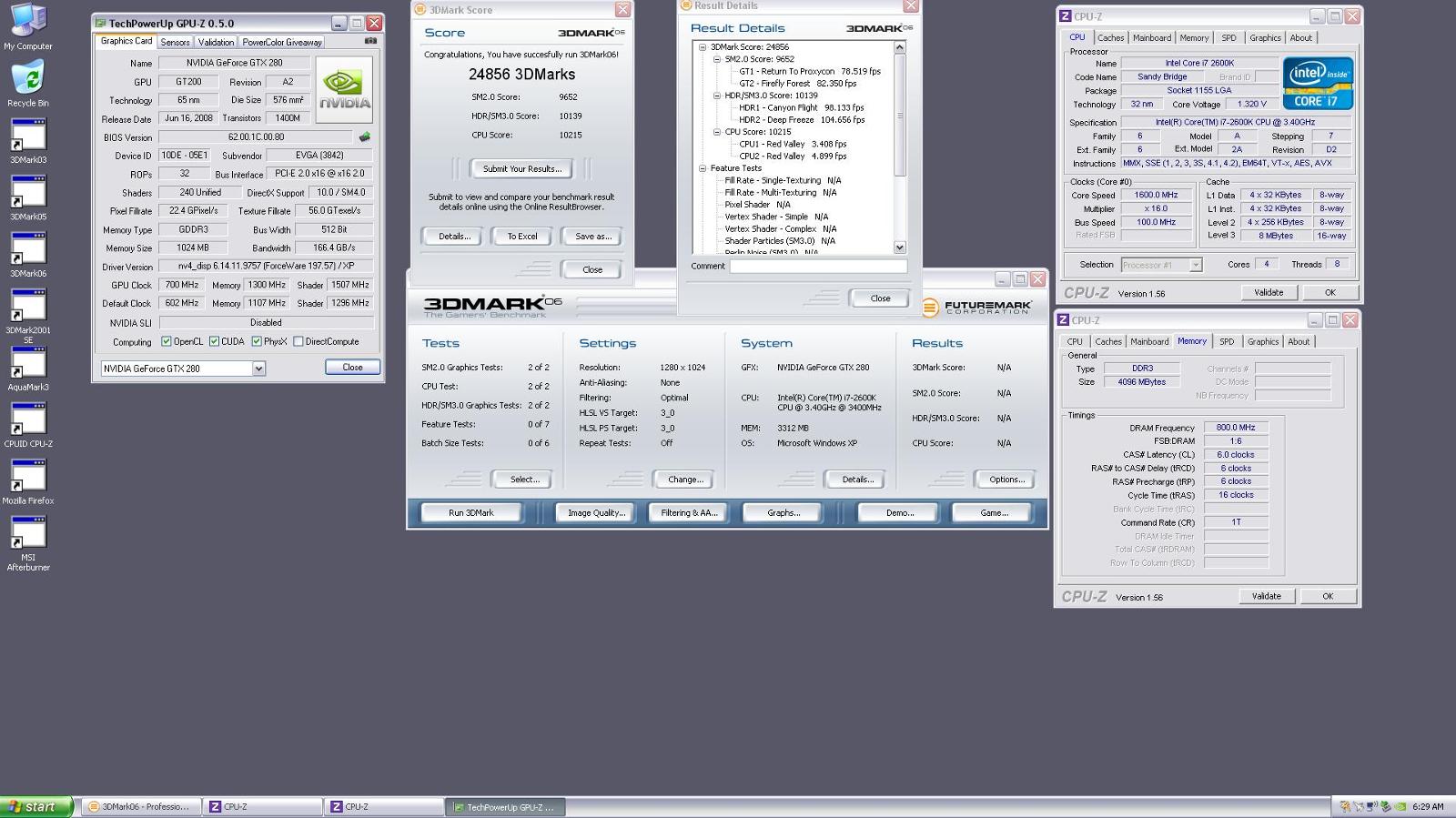Click Options... under Results in 3DMark06
Viewport: 1456px width, 818px height.
[x=1006, y=480]
